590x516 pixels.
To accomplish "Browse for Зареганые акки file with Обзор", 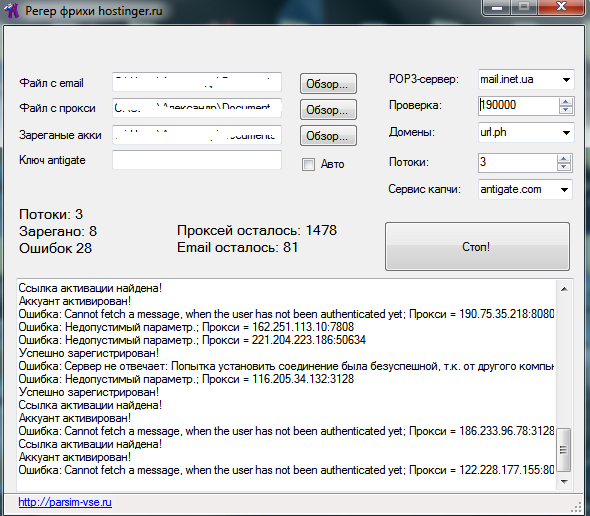I will click(328, 135).
